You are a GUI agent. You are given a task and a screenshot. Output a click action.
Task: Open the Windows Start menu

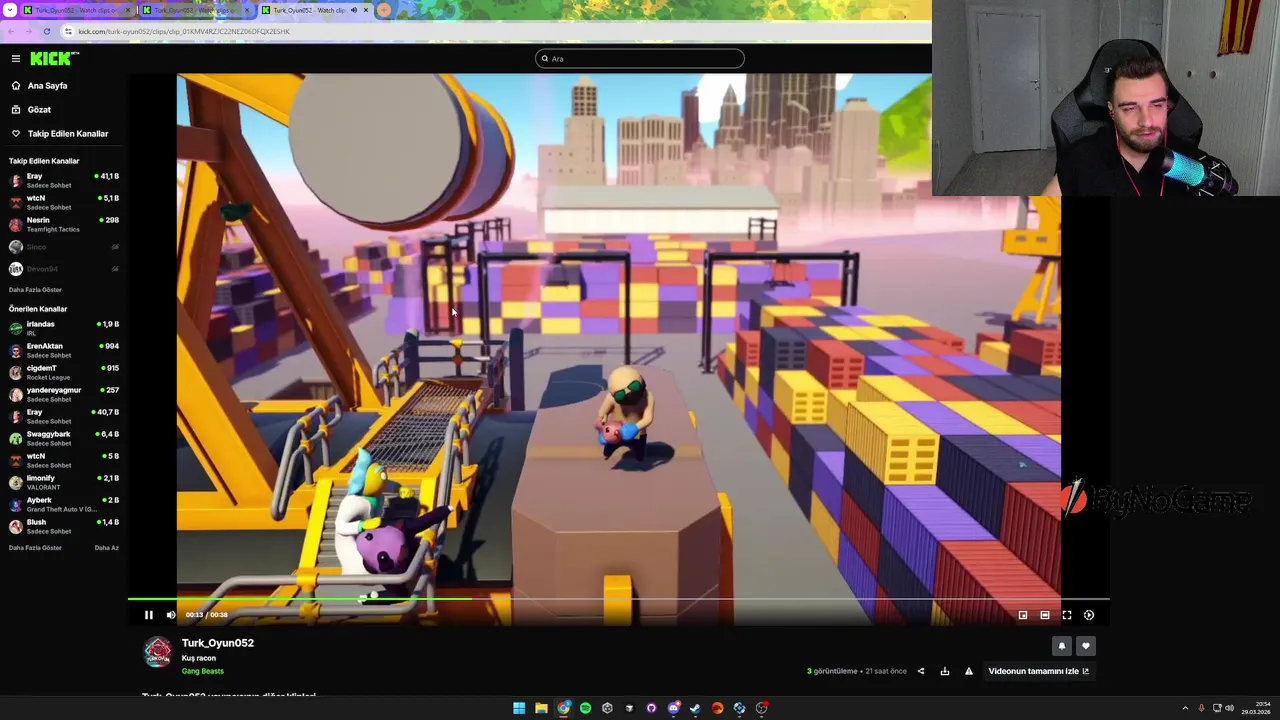(x=519, y=708)
